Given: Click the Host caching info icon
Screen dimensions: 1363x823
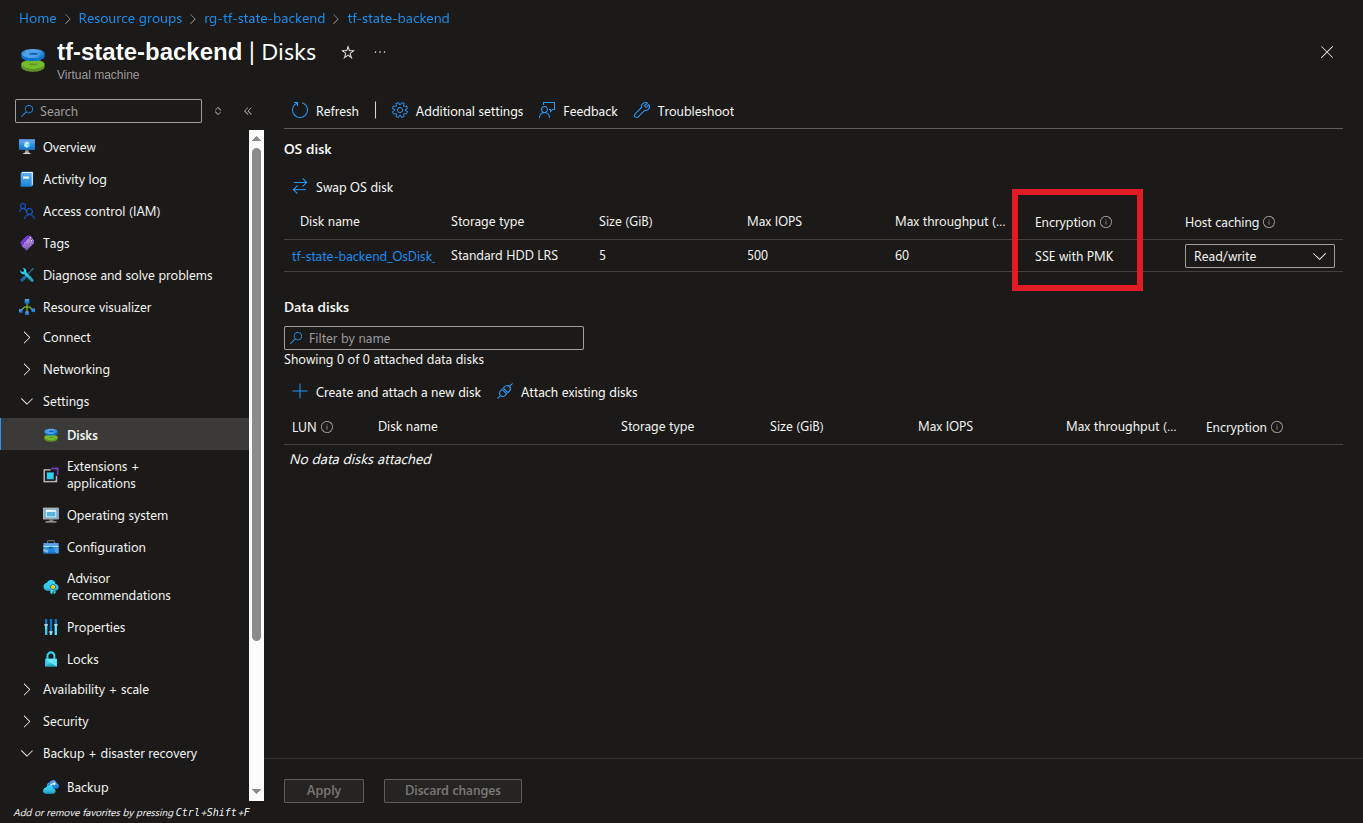Looking at the screenshot, I should pos(1269,222).
